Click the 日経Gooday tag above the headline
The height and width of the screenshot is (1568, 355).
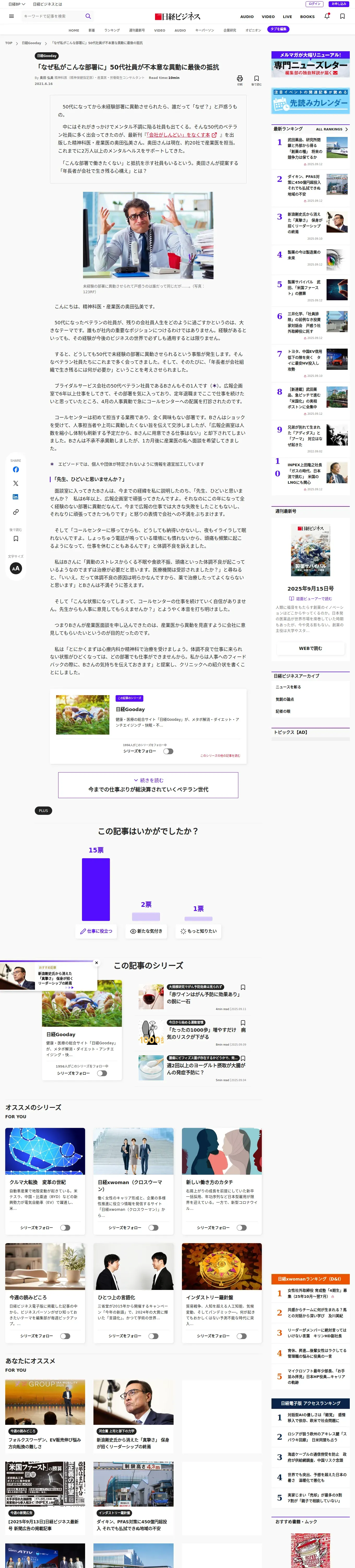[x=46, y=56]
